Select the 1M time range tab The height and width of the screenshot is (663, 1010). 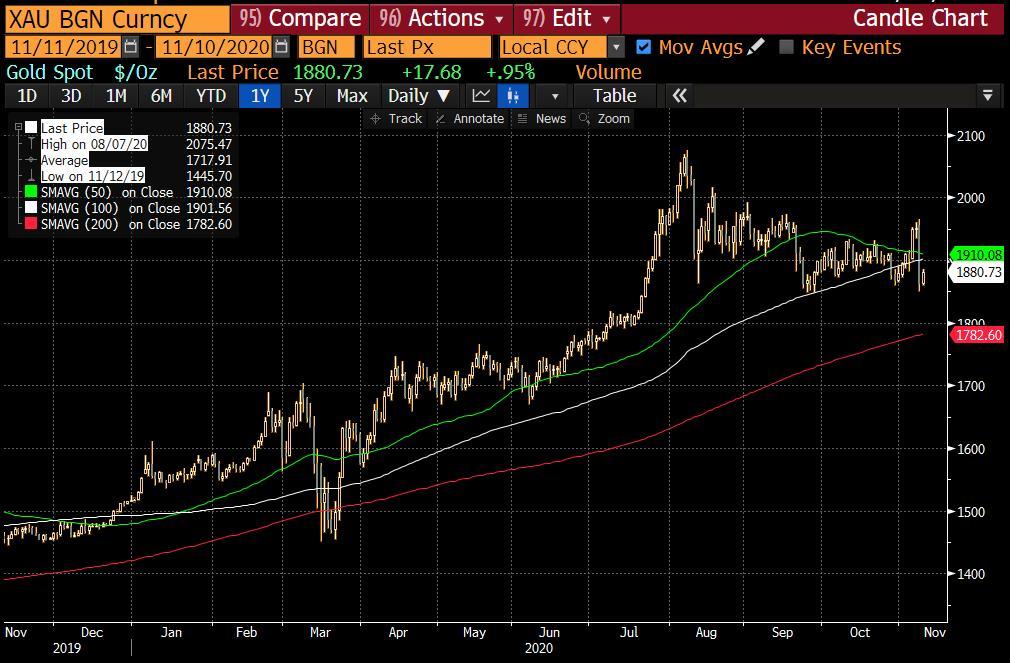pos(116,96)
